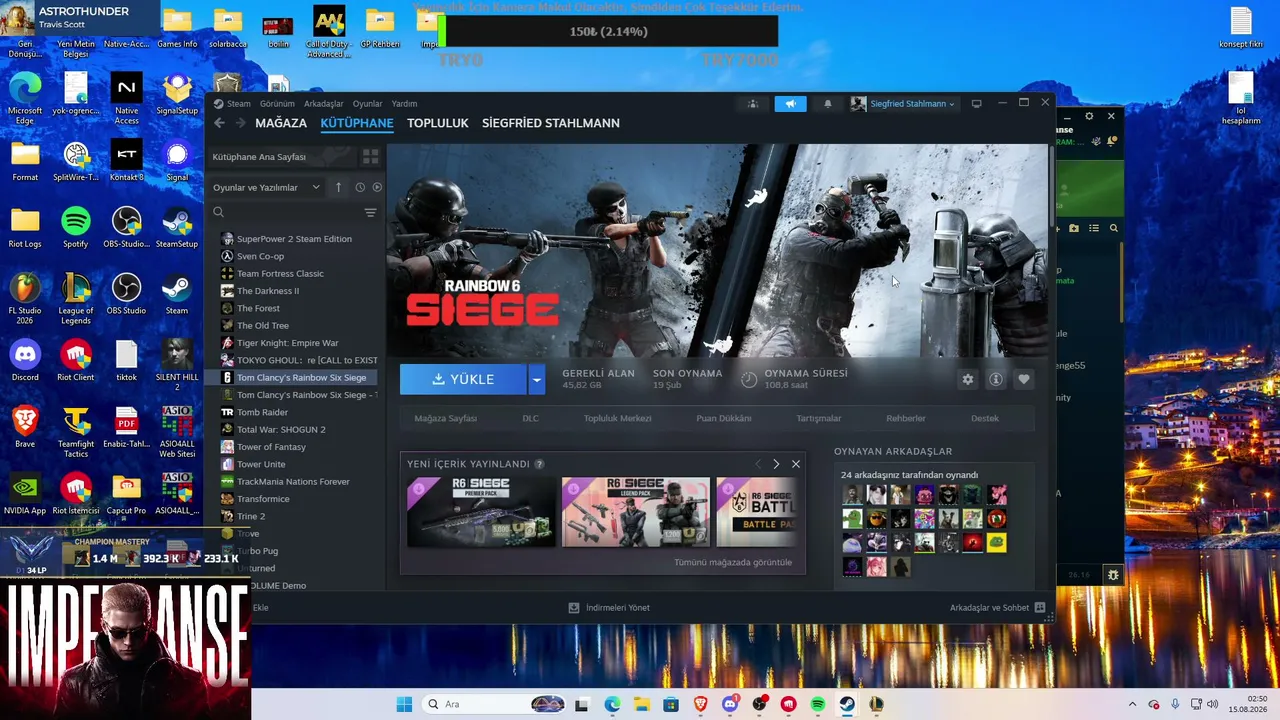Open help icon beside 'Yeni İçerik Yayınlandı'

(540, 464)
